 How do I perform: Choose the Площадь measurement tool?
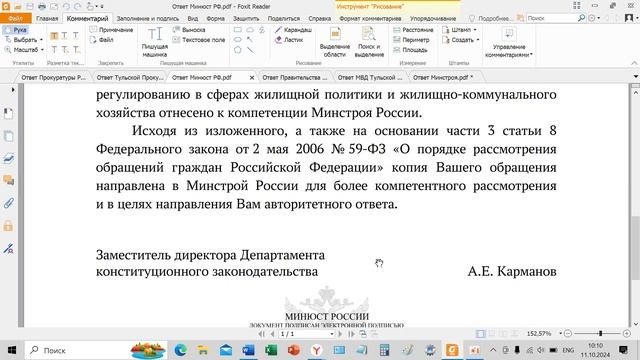pos(410,50)
